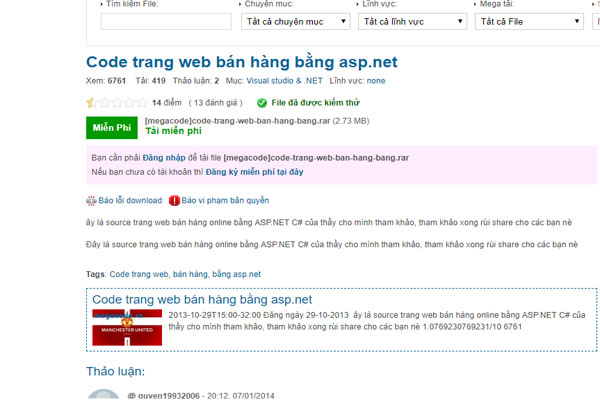Open the 'bằng asp.net' tag
This screenshot has width=600, height=400.
(x=236, y=274)
